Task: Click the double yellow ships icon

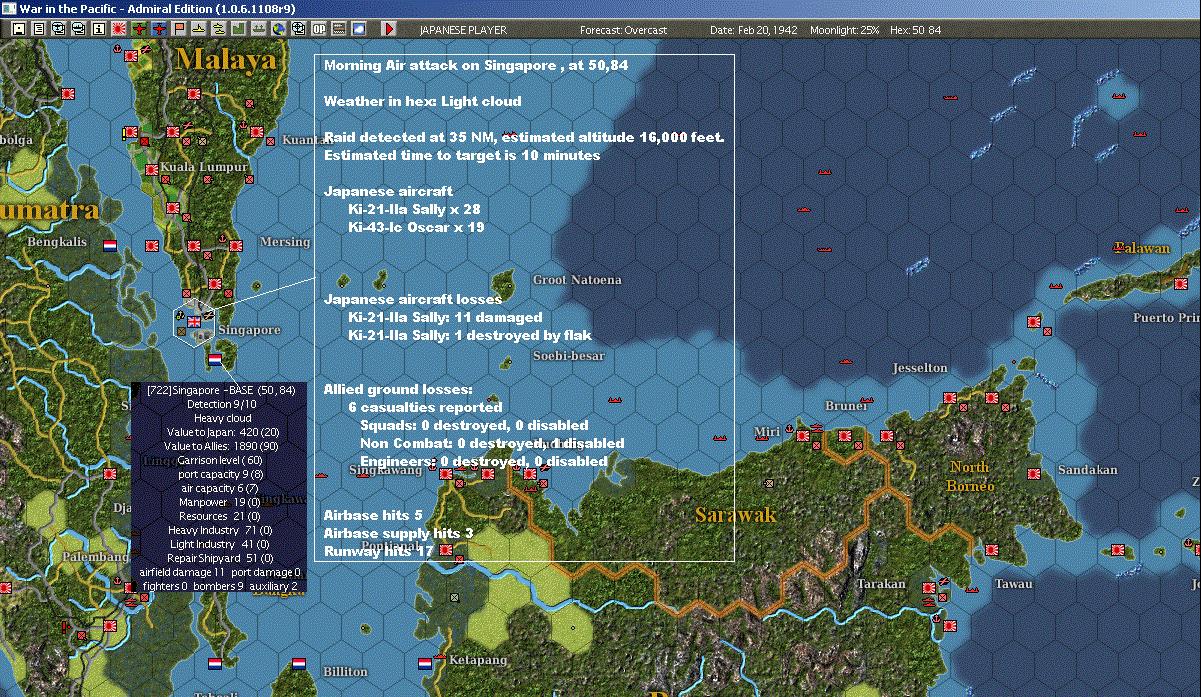Action: (x=219, y=29)
